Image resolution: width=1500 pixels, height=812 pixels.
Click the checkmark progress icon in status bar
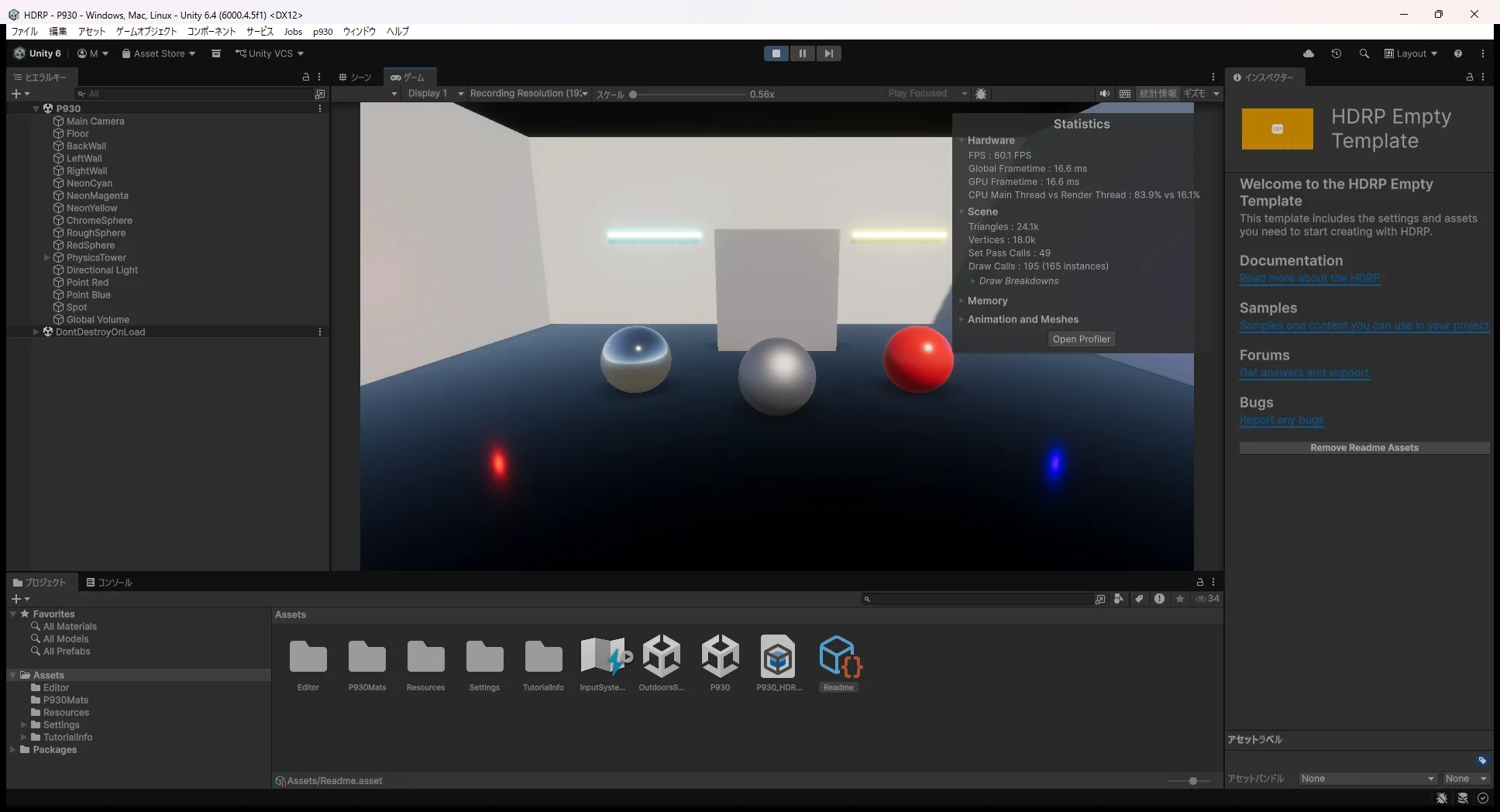(x=1483, y=798)
